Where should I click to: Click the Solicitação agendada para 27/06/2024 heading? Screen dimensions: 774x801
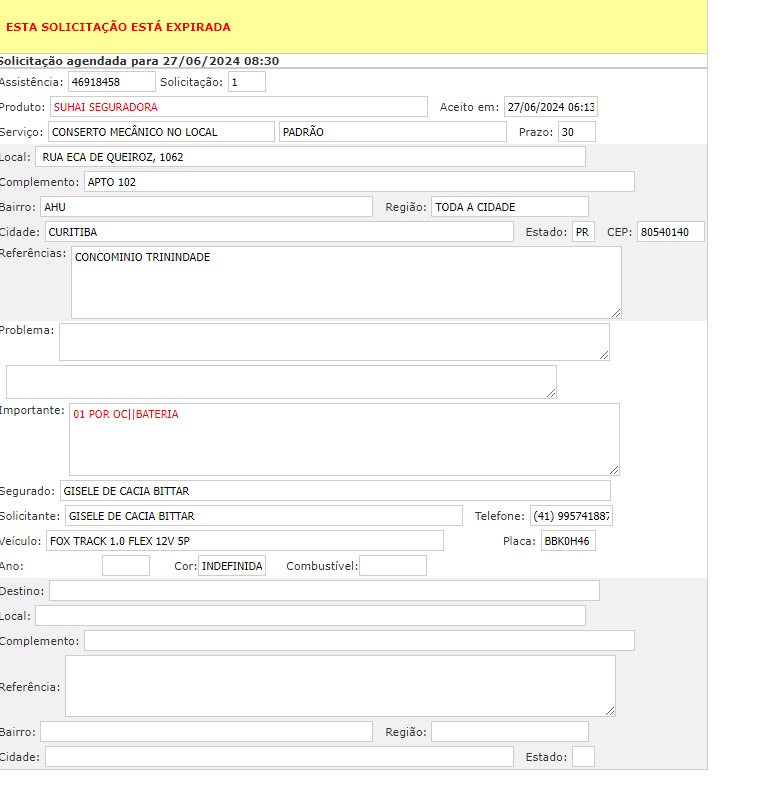(x=139, y=61)
